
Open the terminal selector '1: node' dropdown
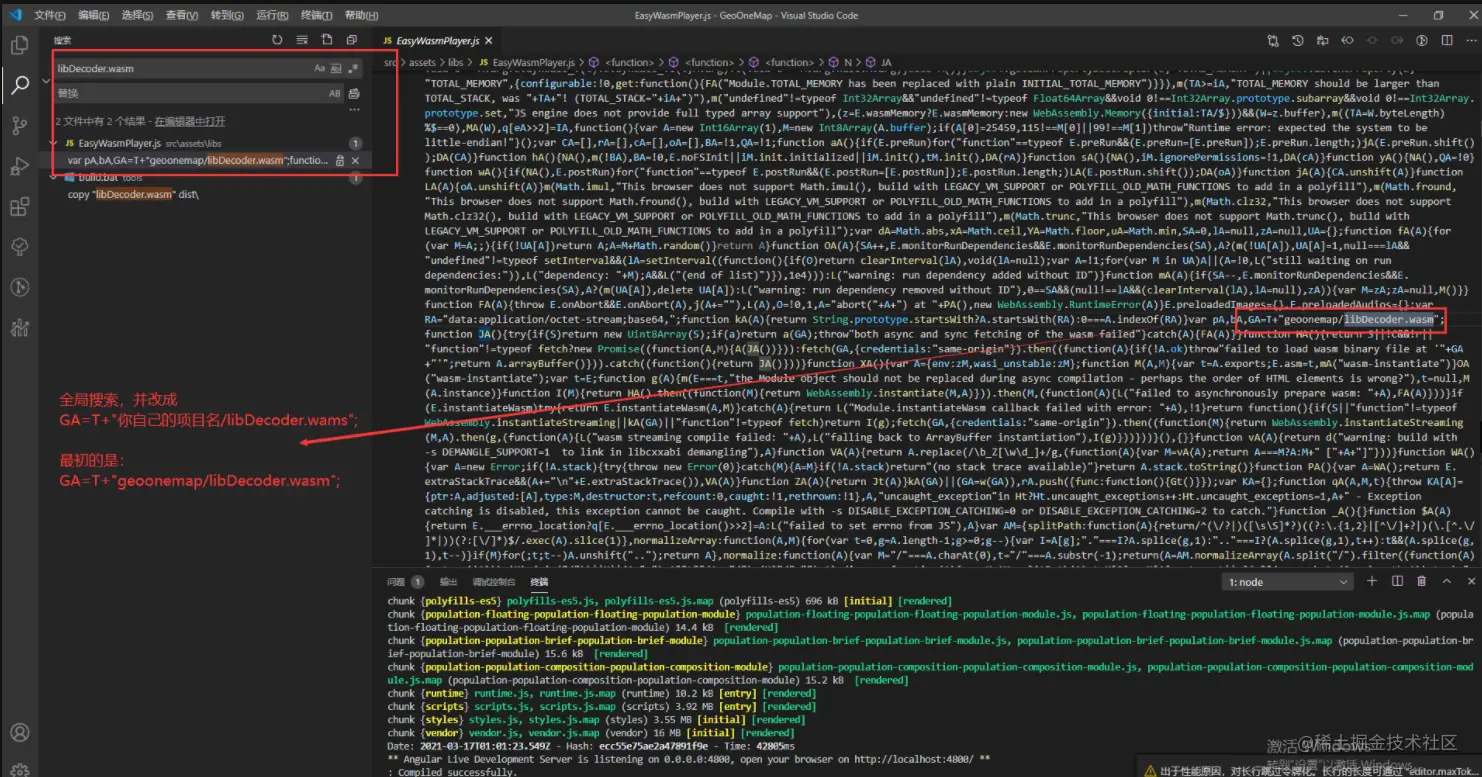pos(1289,582)
